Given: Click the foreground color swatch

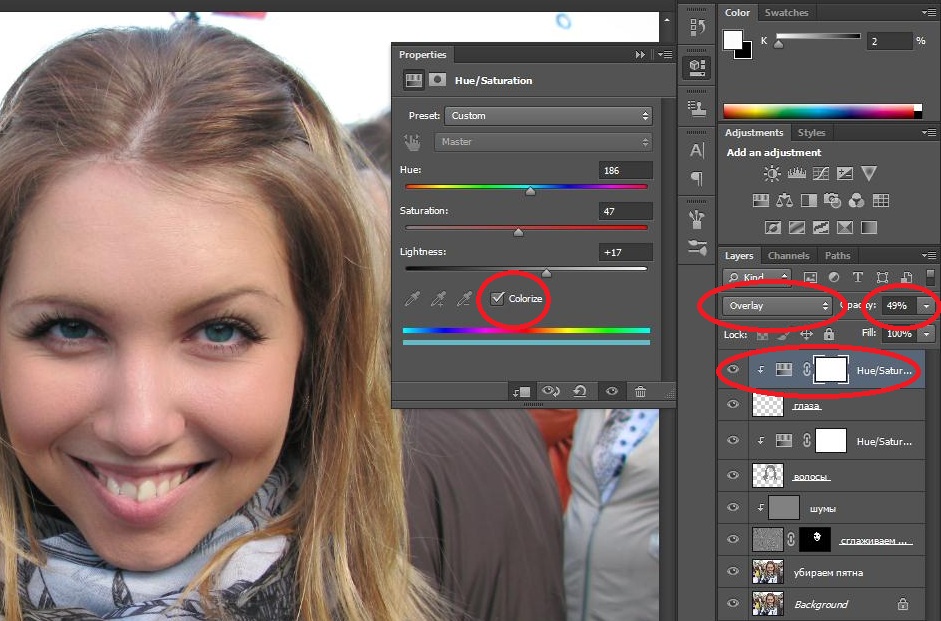Looking at the screenshot, I should coord(732,40).
